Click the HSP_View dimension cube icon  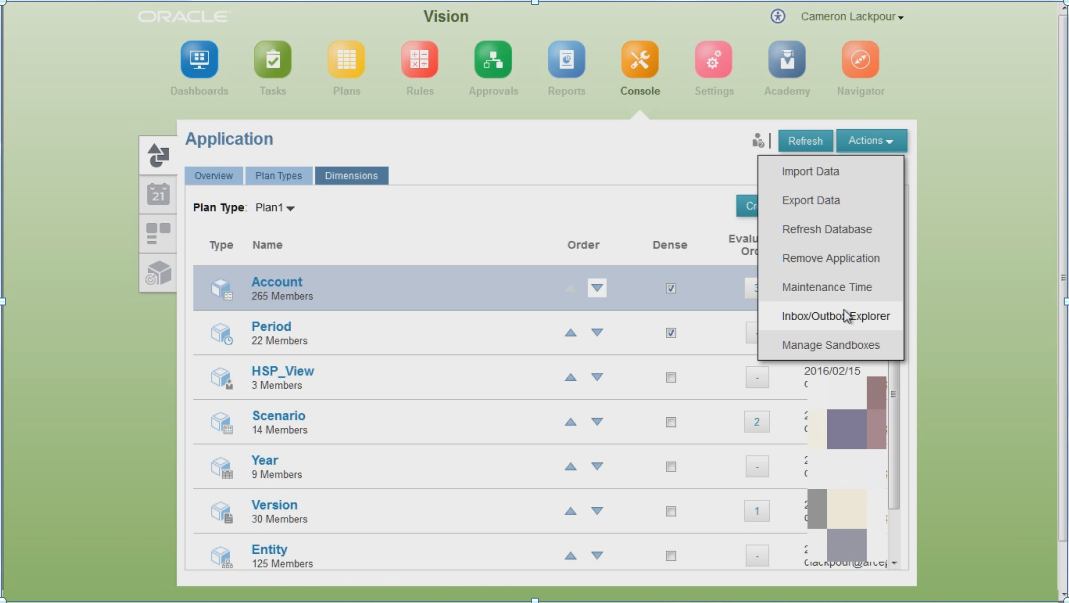click(222, 377)
